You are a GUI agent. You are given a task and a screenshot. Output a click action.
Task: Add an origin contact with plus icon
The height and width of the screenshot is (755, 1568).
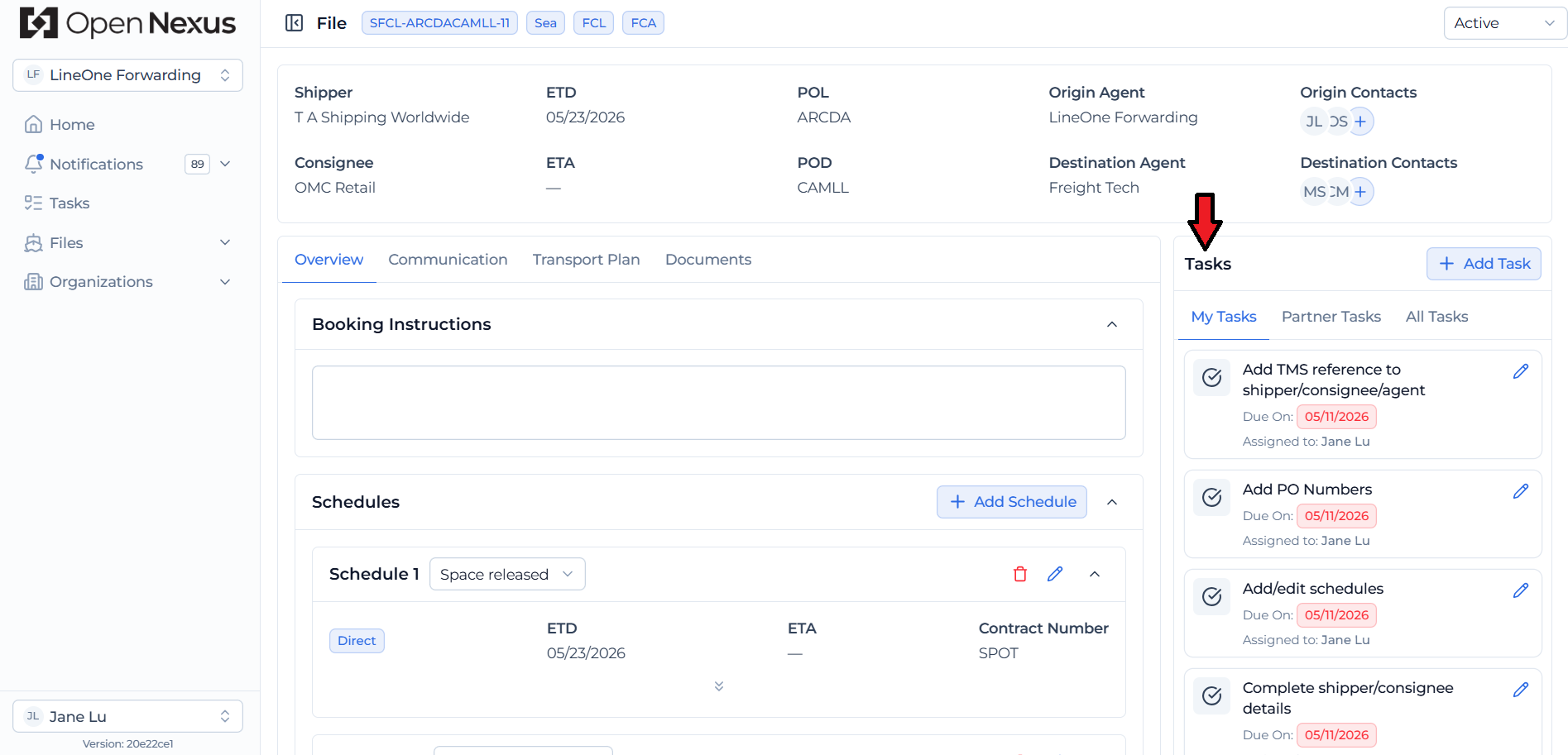pos(1360,122)
